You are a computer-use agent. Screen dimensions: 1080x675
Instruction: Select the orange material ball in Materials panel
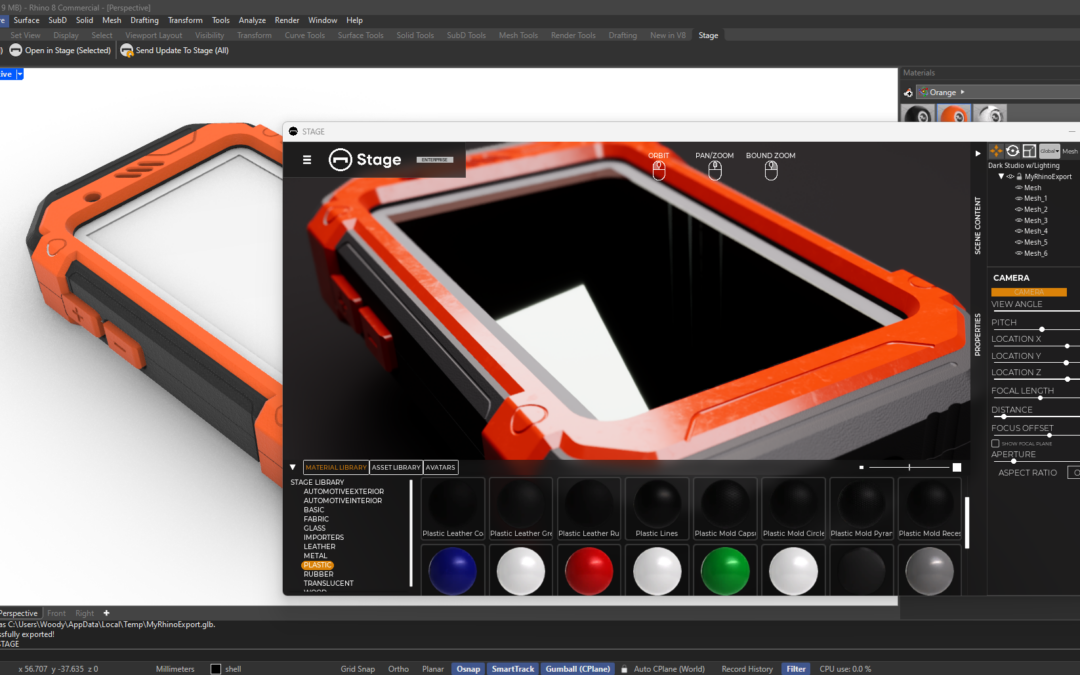(954, 114)
